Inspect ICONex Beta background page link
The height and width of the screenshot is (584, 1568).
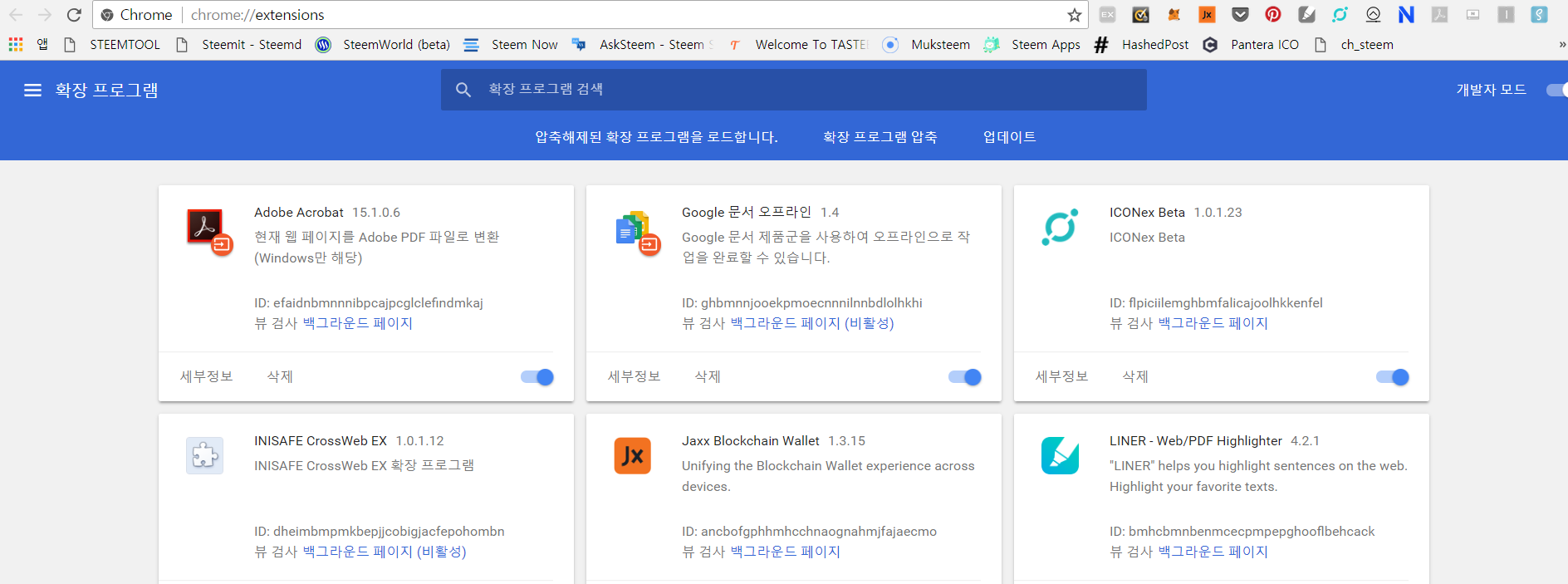pos(1213,323)
